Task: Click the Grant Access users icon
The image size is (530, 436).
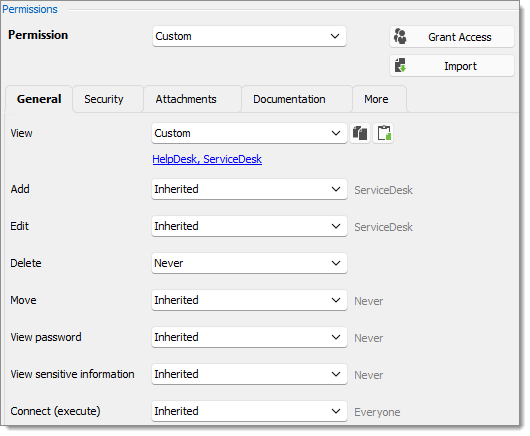Action: click(x=401, y=37)
